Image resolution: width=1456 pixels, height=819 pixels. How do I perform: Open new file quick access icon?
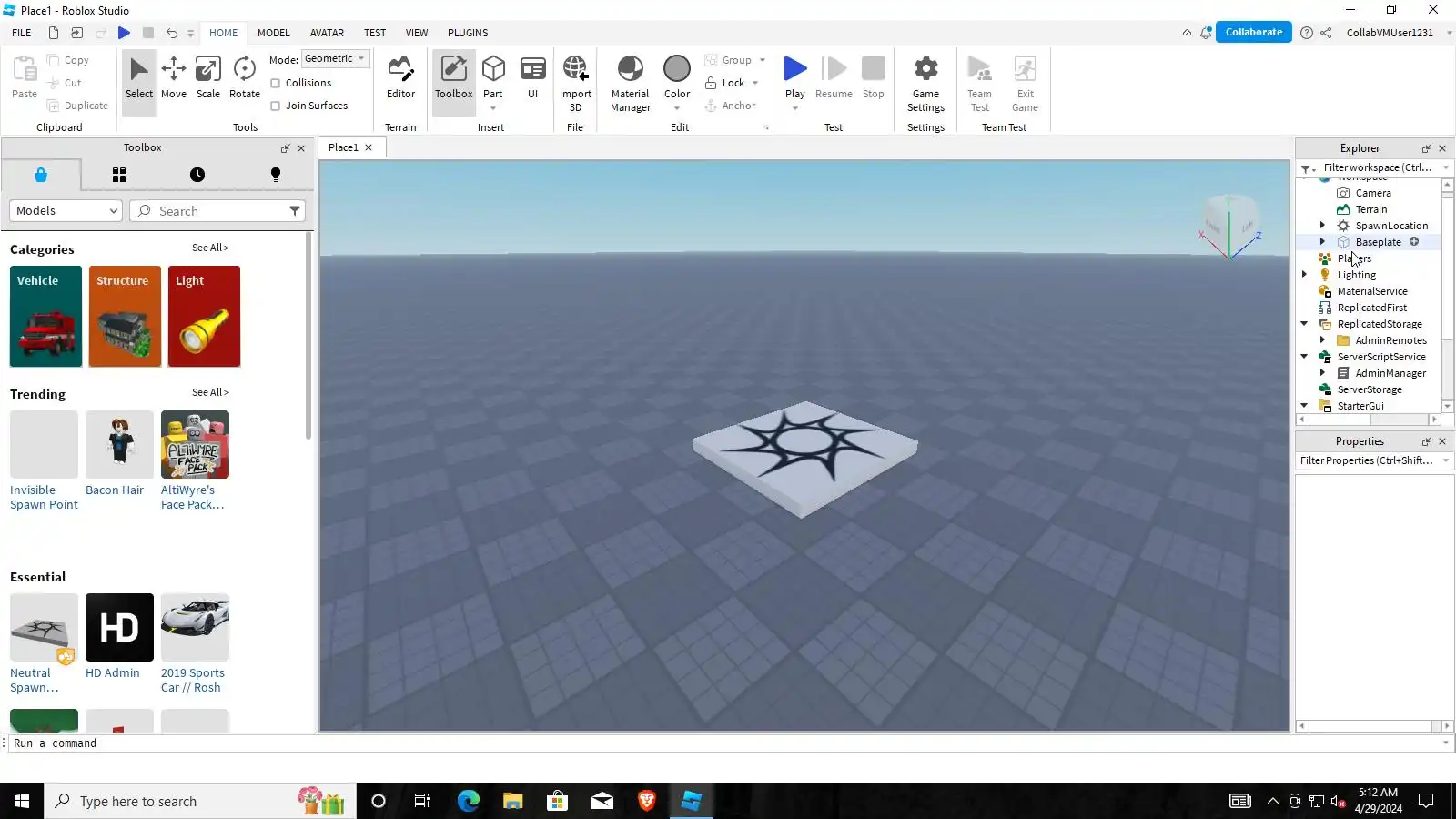coord(54,33)
